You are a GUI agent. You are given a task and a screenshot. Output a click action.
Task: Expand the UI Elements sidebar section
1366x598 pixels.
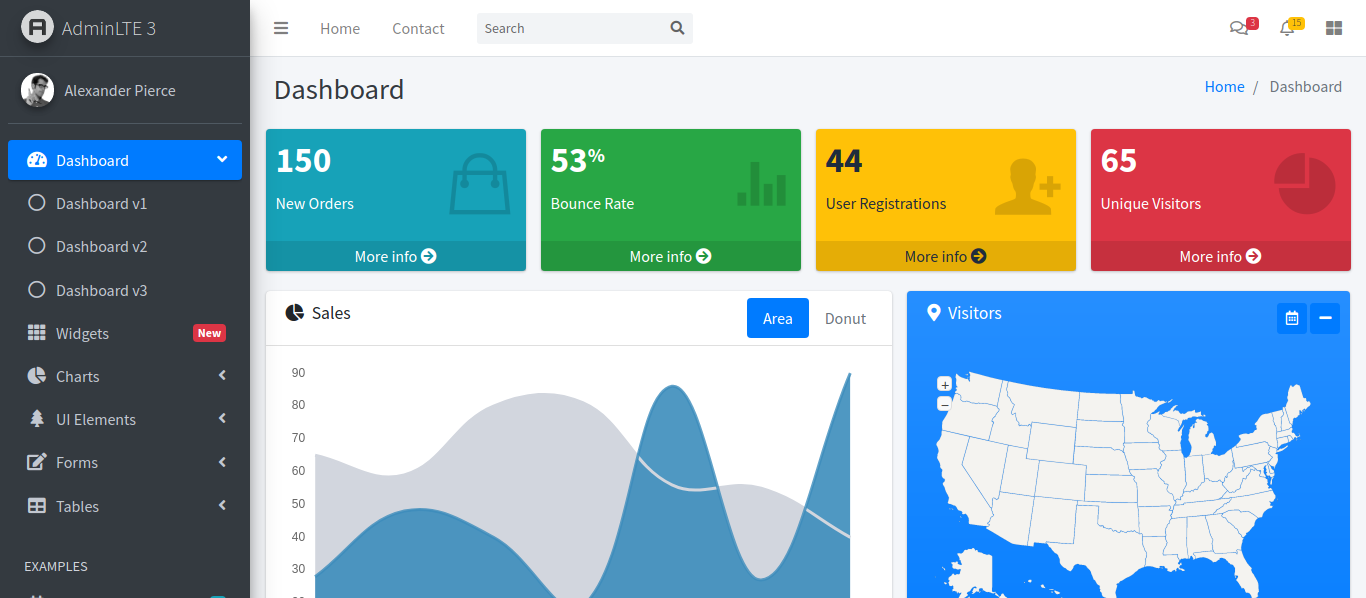(97, 419)
